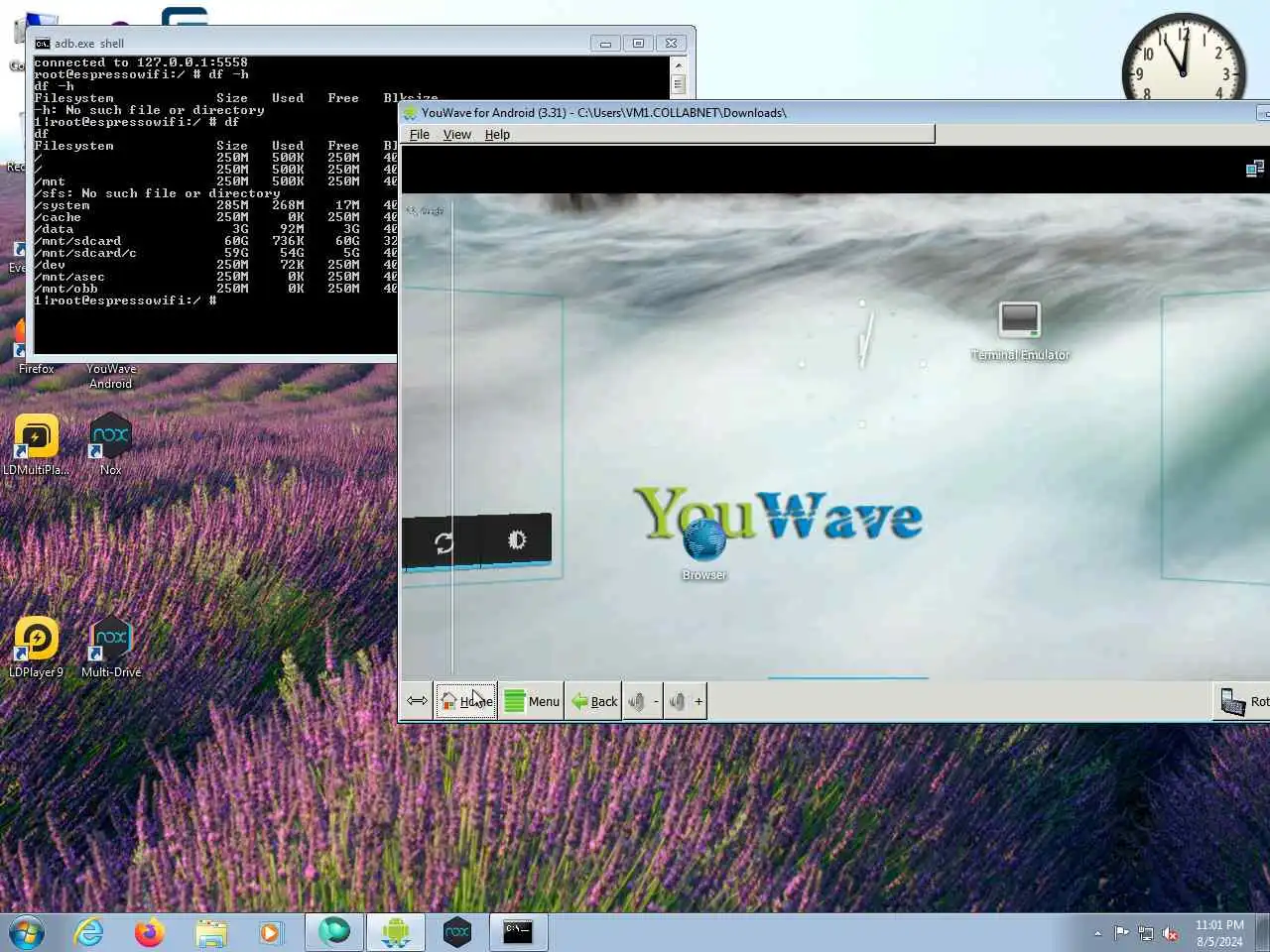Click the Action Center flag tray icon
The height and width of the screenshot is (952, 1270).
(1121, 933)
